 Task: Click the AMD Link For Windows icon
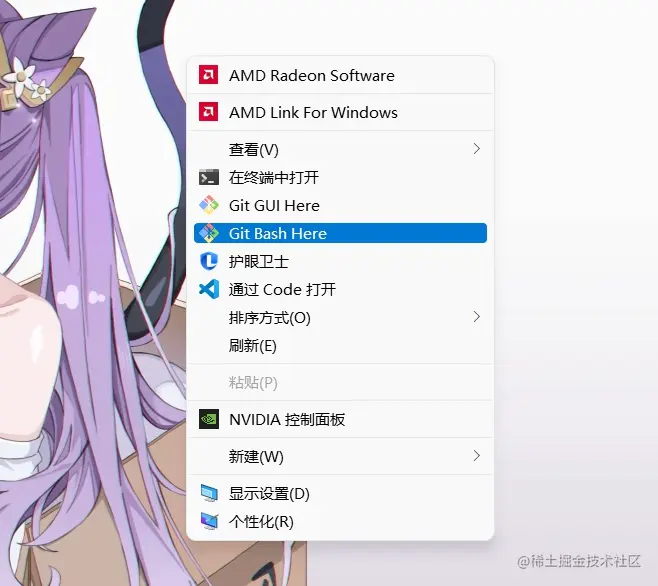209,112
